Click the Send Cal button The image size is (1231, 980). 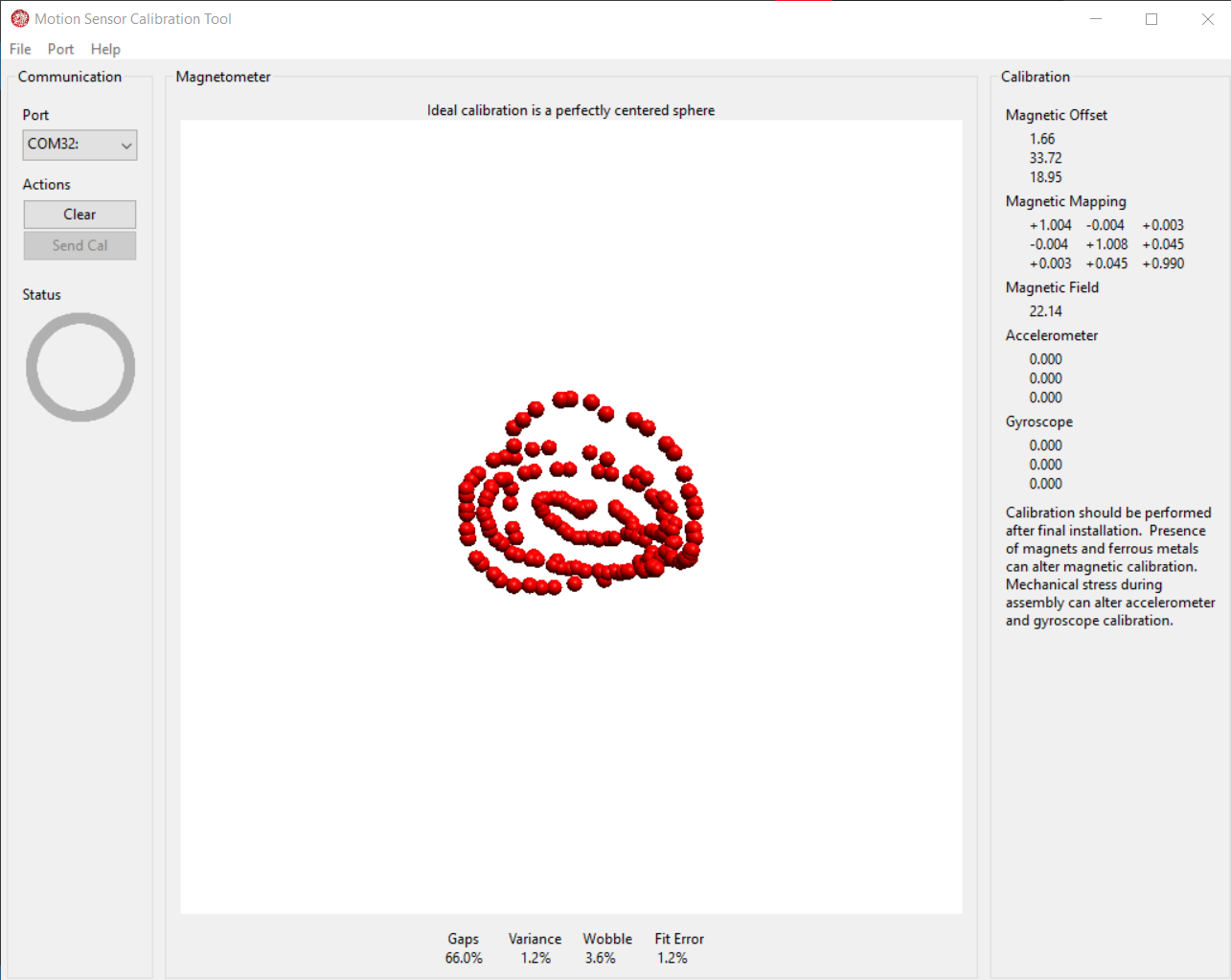tap(80, 245)
